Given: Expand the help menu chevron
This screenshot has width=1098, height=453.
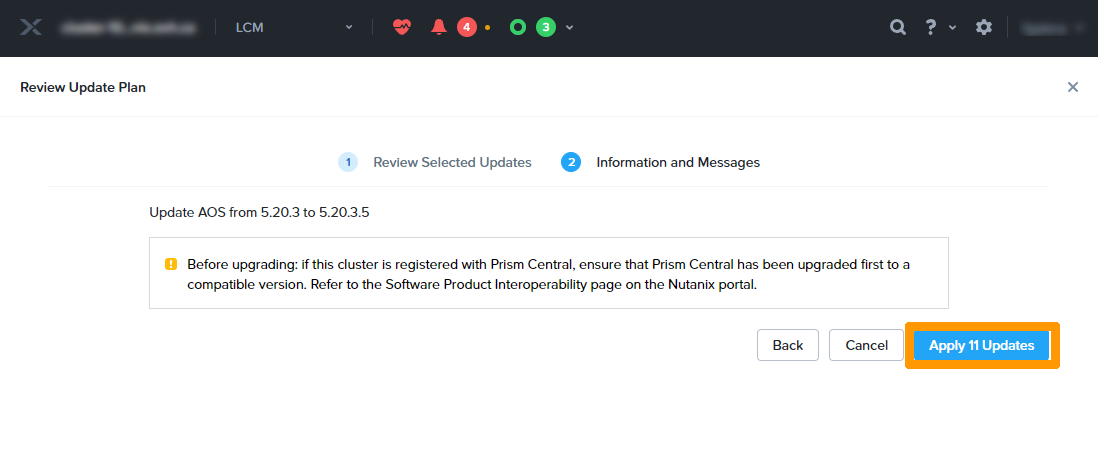Looking at the screenshot, I should click(952, 28).
